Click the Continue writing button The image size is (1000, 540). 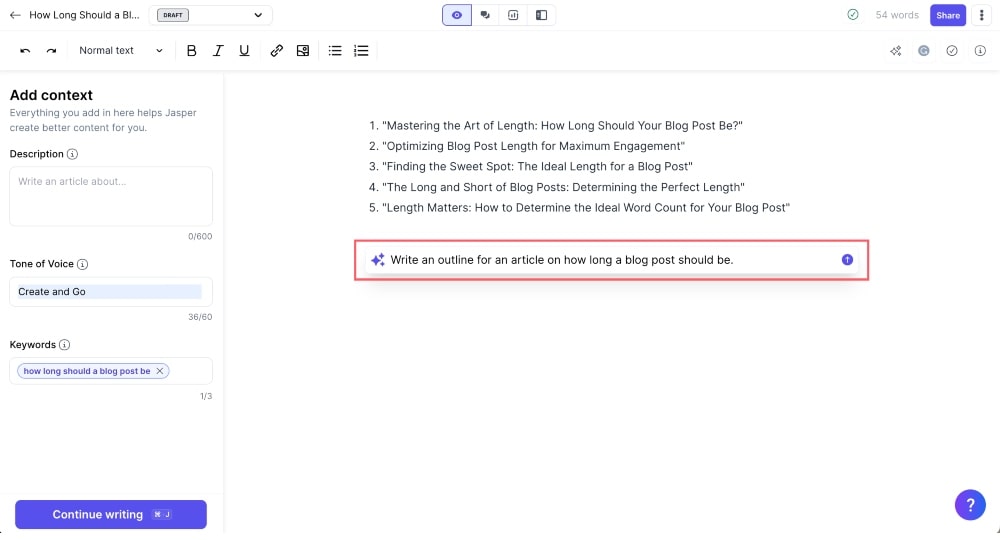click(x=110, y=514)
